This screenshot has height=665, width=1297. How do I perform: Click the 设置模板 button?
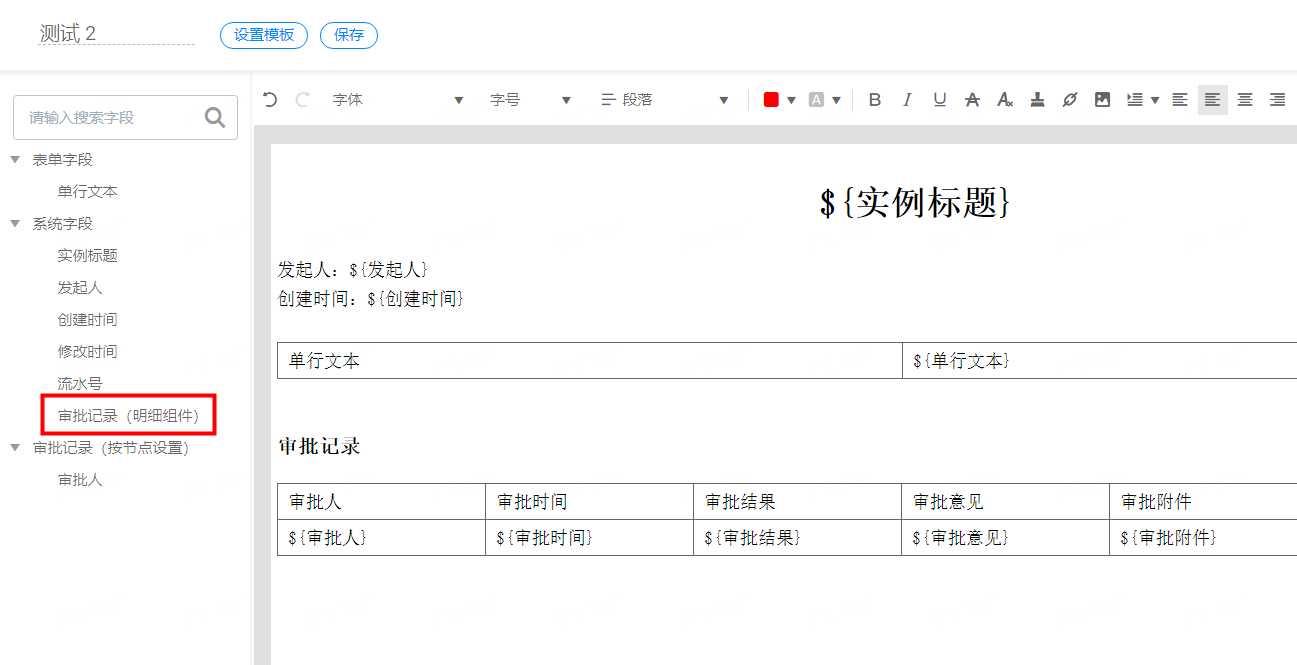pos(264,35)
